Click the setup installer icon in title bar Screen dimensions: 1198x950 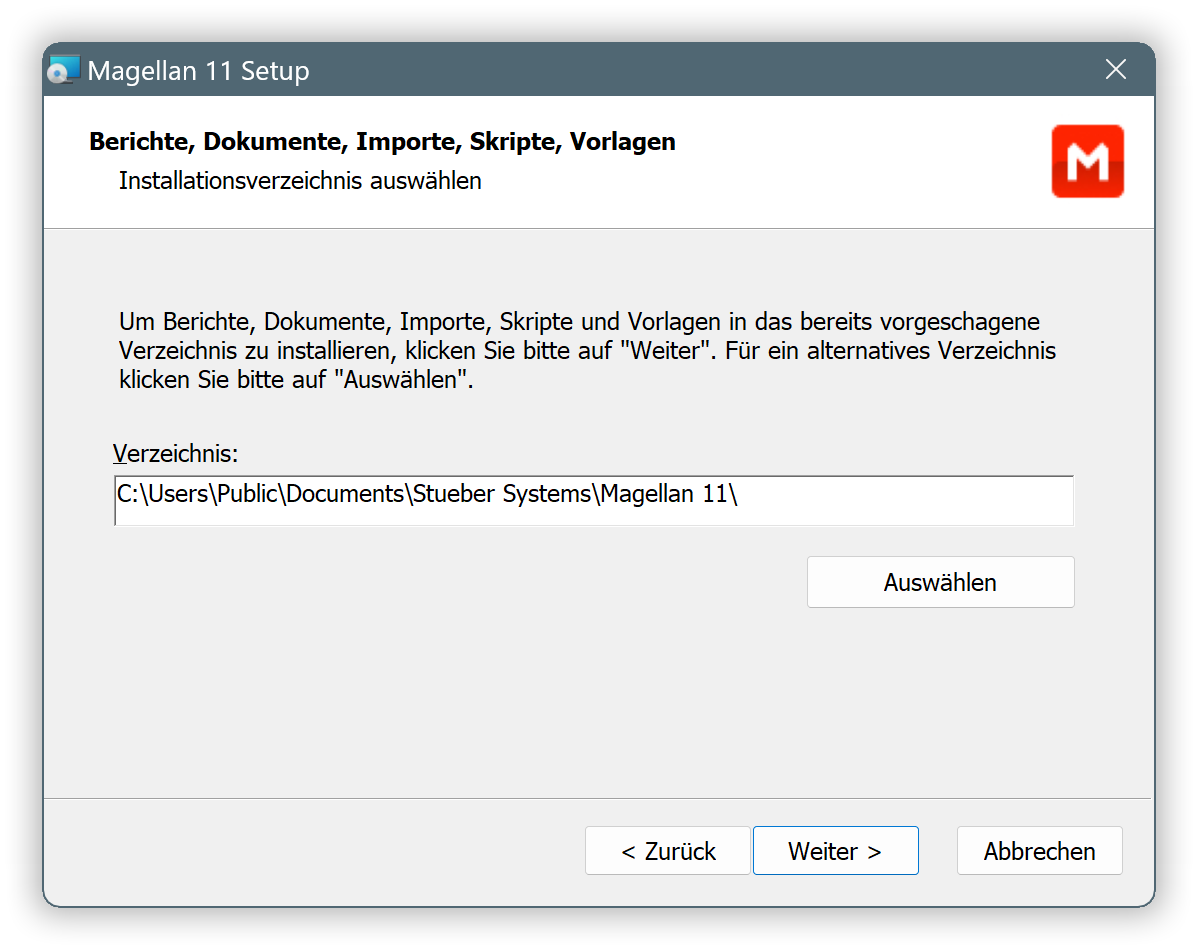click(x=63, y=70)
